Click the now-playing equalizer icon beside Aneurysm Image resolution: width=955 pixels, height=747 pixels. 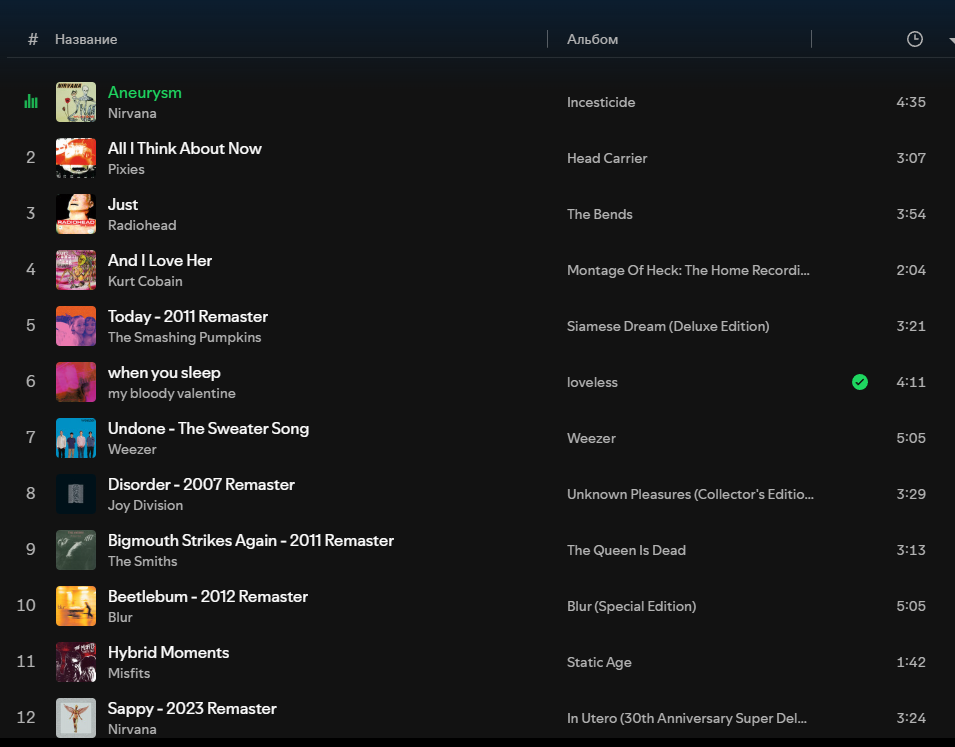30,102
